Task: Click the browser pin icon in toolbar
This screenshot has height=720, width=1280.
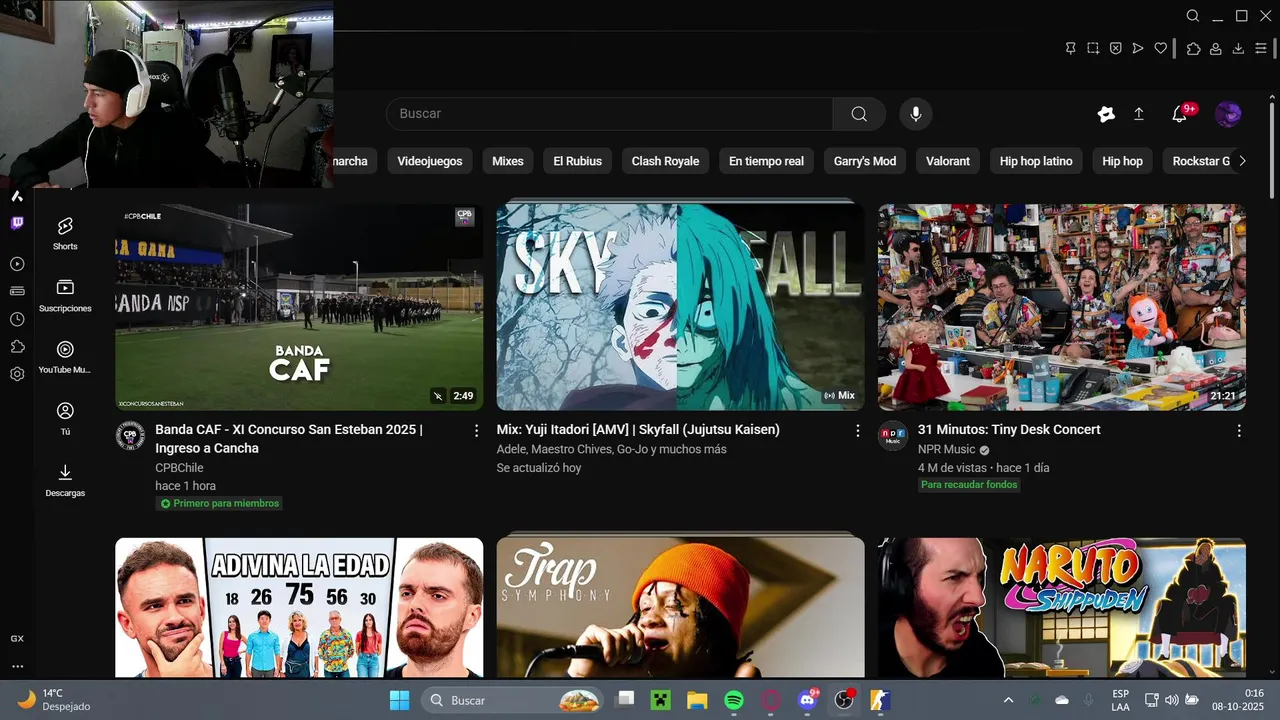Action: pos(1071,48)
